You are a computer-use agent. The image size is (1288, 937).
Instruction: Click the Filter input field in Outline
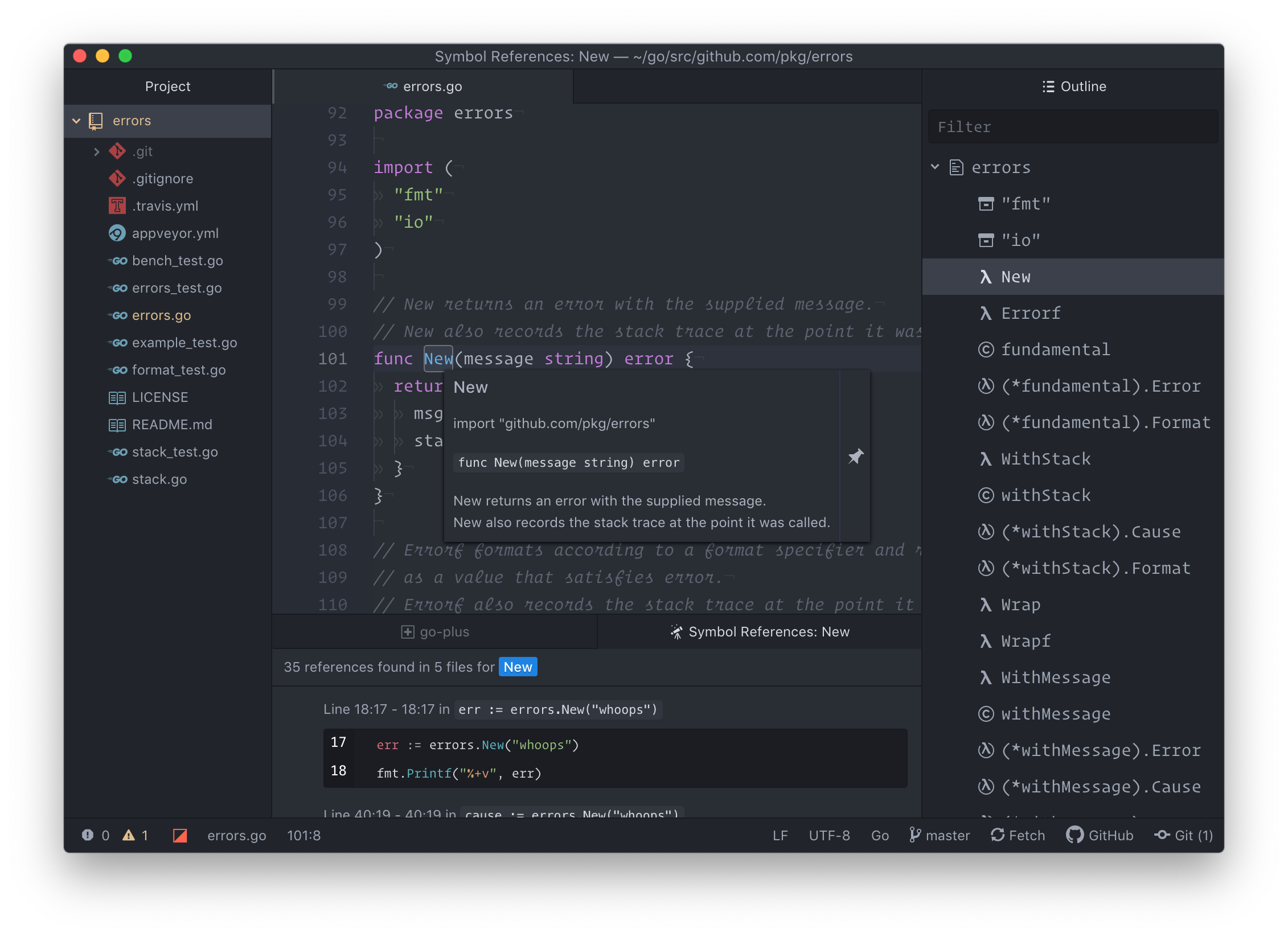tap(1075, 126)
